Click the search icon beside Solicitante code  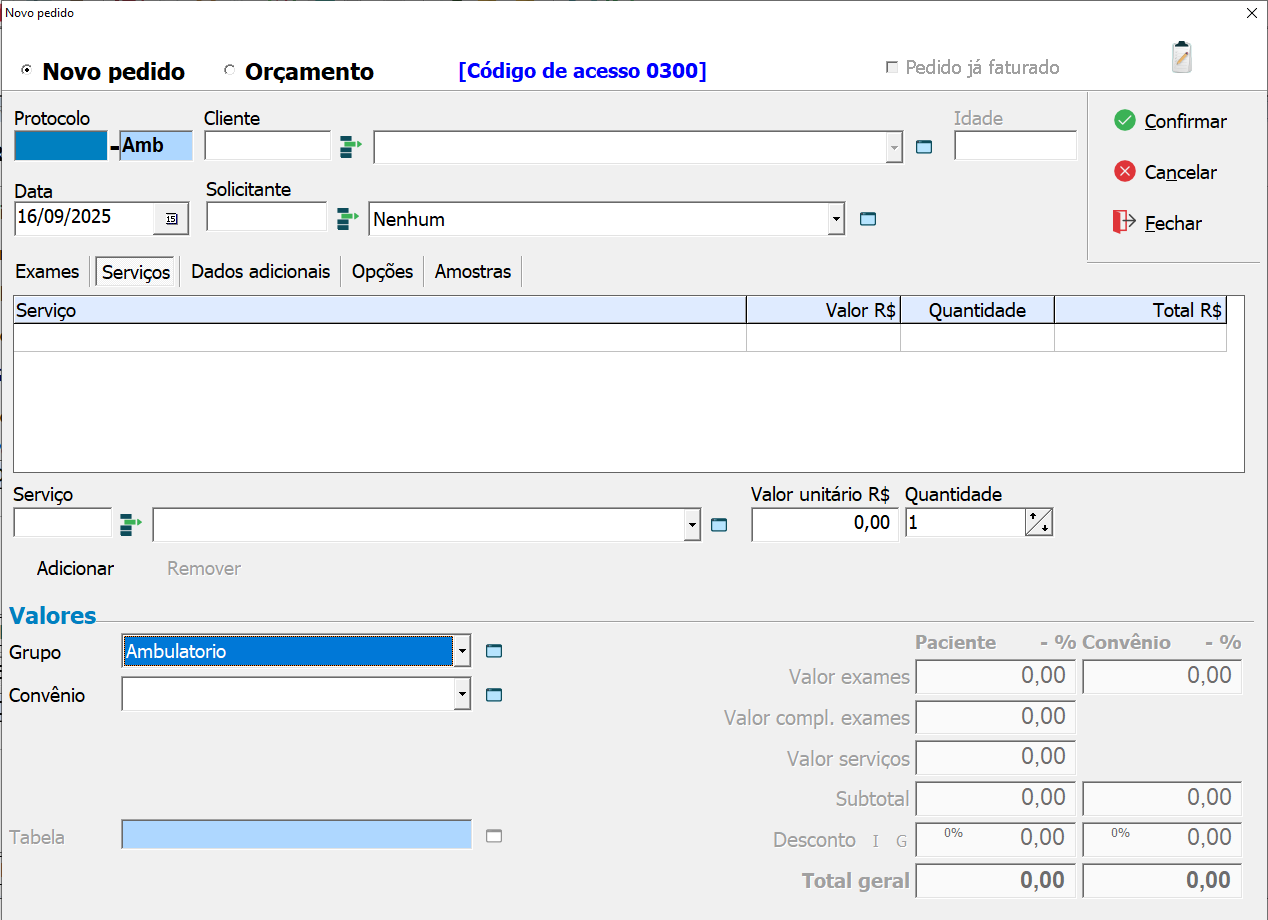click(x=347, y=218)
